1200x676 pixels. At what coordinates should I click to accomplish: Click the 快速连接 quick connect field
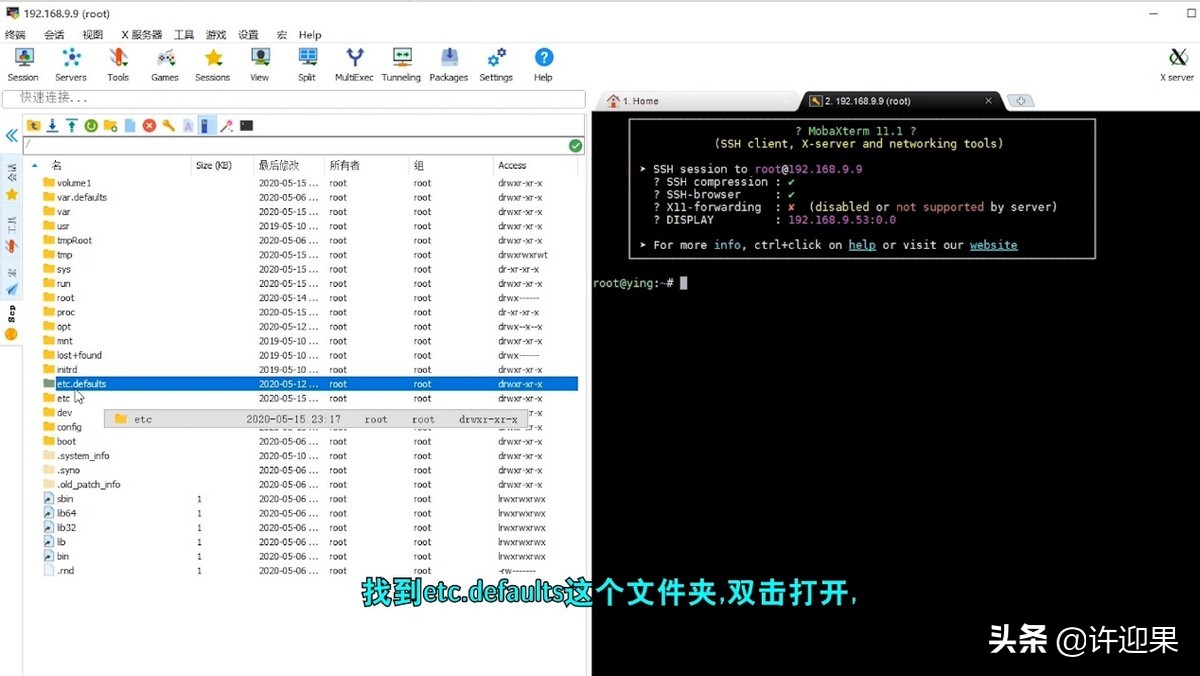pyautogui.click(x=293, y=99)
